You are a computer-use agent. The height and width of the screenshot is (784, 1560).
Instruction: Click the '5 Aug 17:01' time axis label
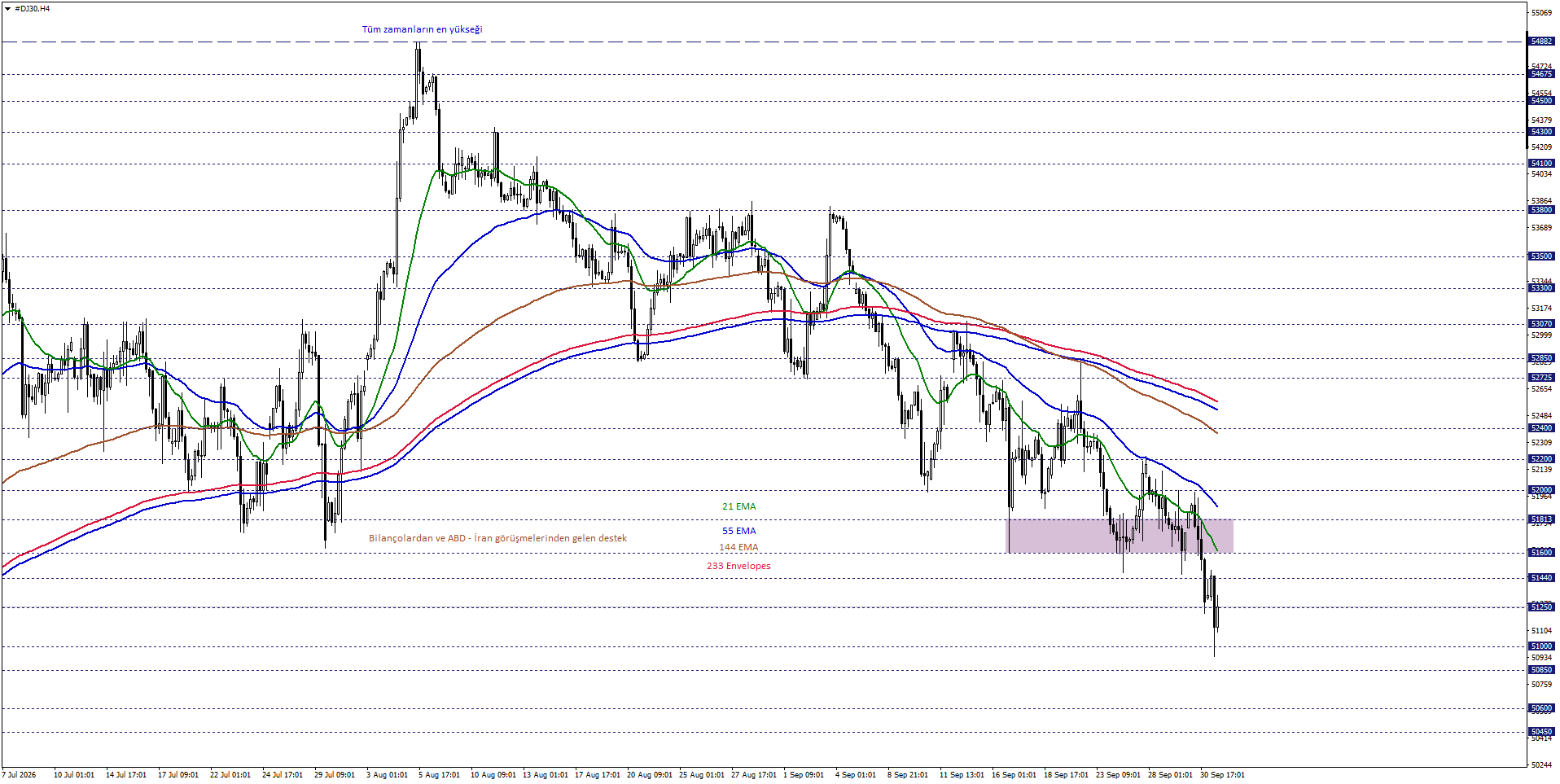439,775
